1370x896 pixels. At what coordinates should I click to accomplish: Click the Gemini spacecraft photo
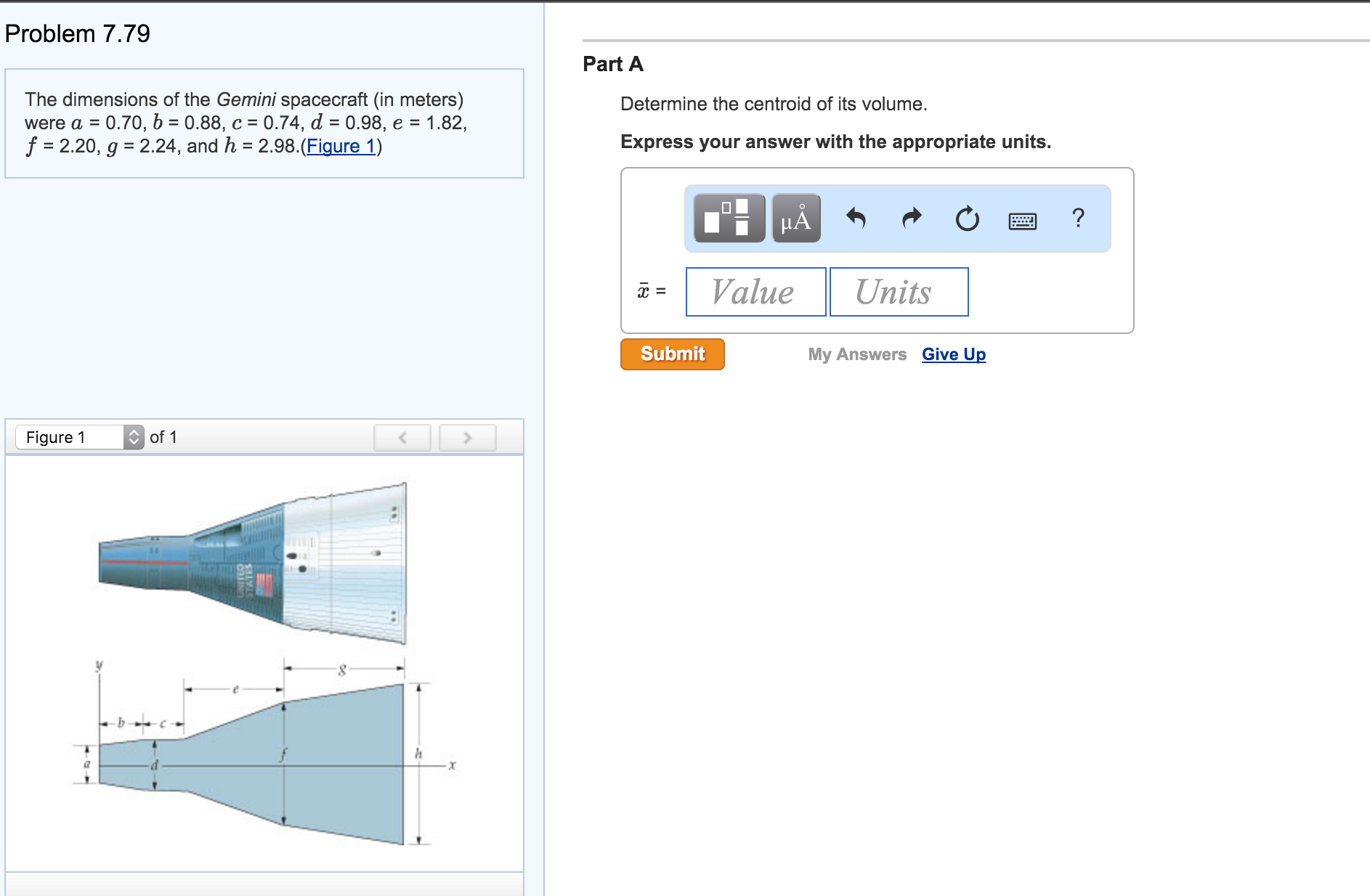click(252, 563)
